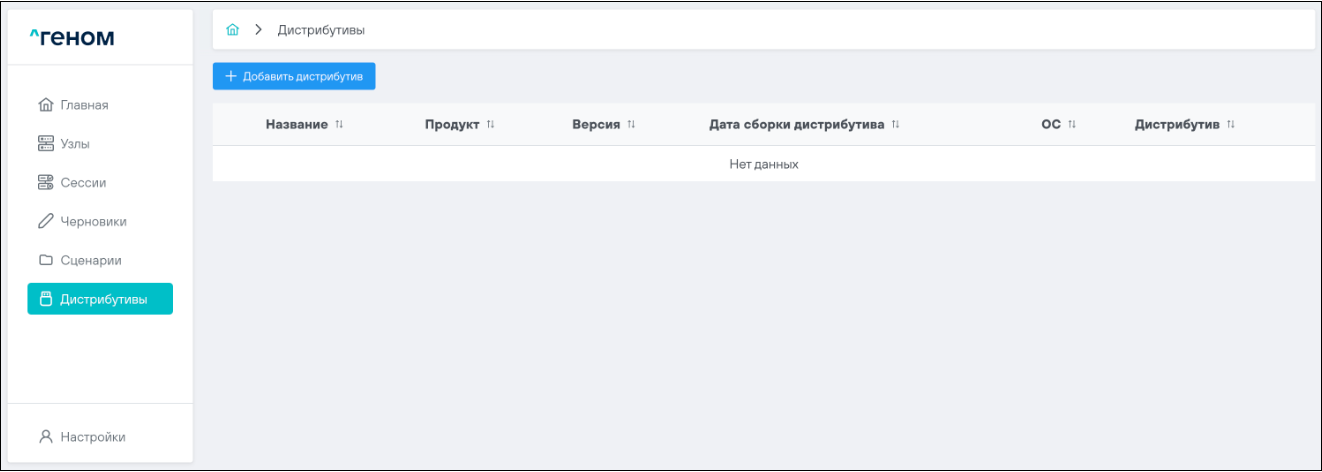Click the Геном logo
The image size is (1322, 472).
point(72,38)
